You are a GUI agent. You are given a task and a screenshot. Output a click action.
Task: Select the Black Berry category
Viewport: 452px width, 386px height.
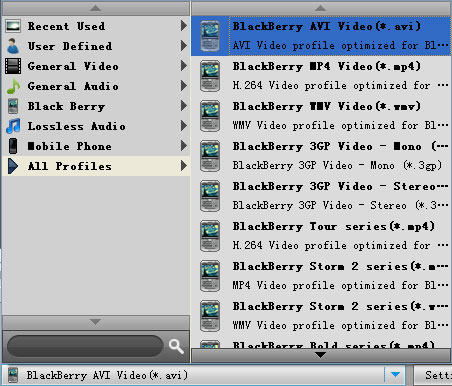pyautogui.click(x=96, y=106)
